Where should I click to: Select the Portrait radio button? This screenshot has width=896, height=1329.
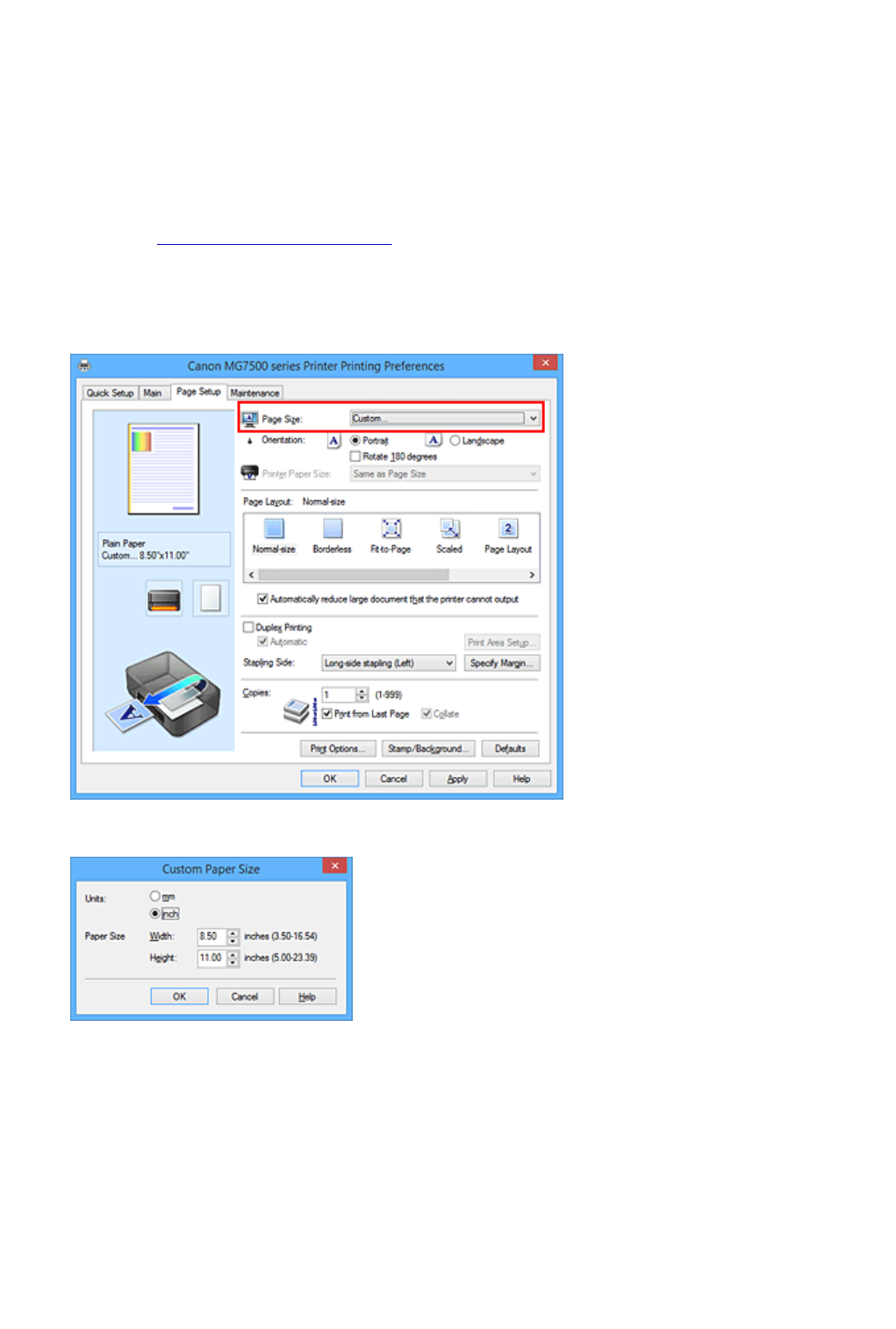click(355, 441)
